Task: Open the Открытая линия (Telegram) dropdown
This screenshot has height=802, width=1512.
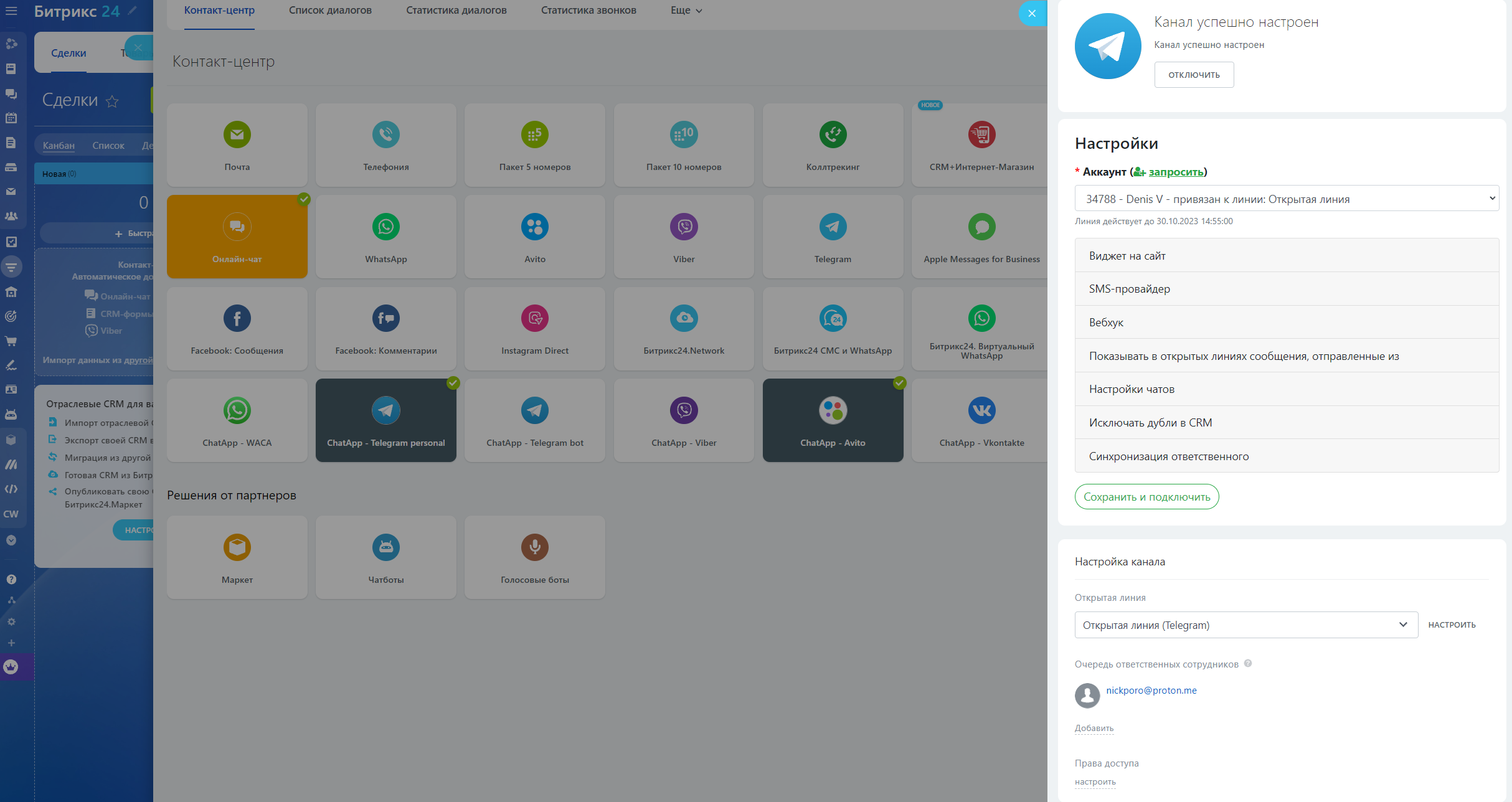Action: (1245, 625)
